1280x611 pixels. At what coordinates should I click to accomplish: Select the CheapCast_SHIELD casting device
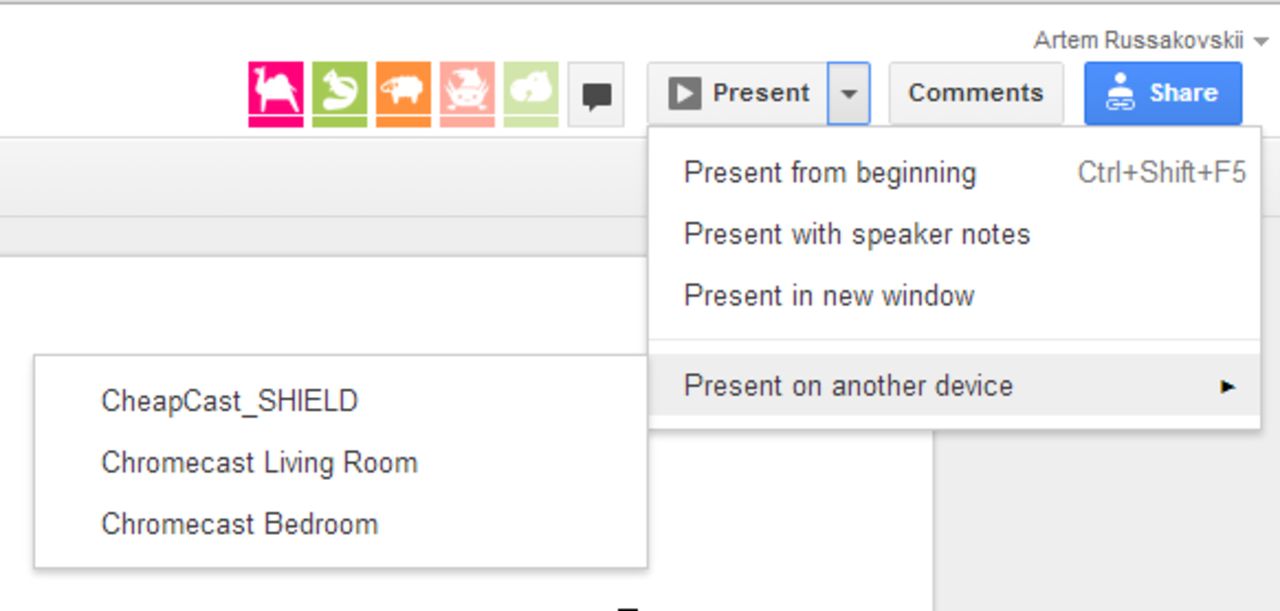pos(230,401)
